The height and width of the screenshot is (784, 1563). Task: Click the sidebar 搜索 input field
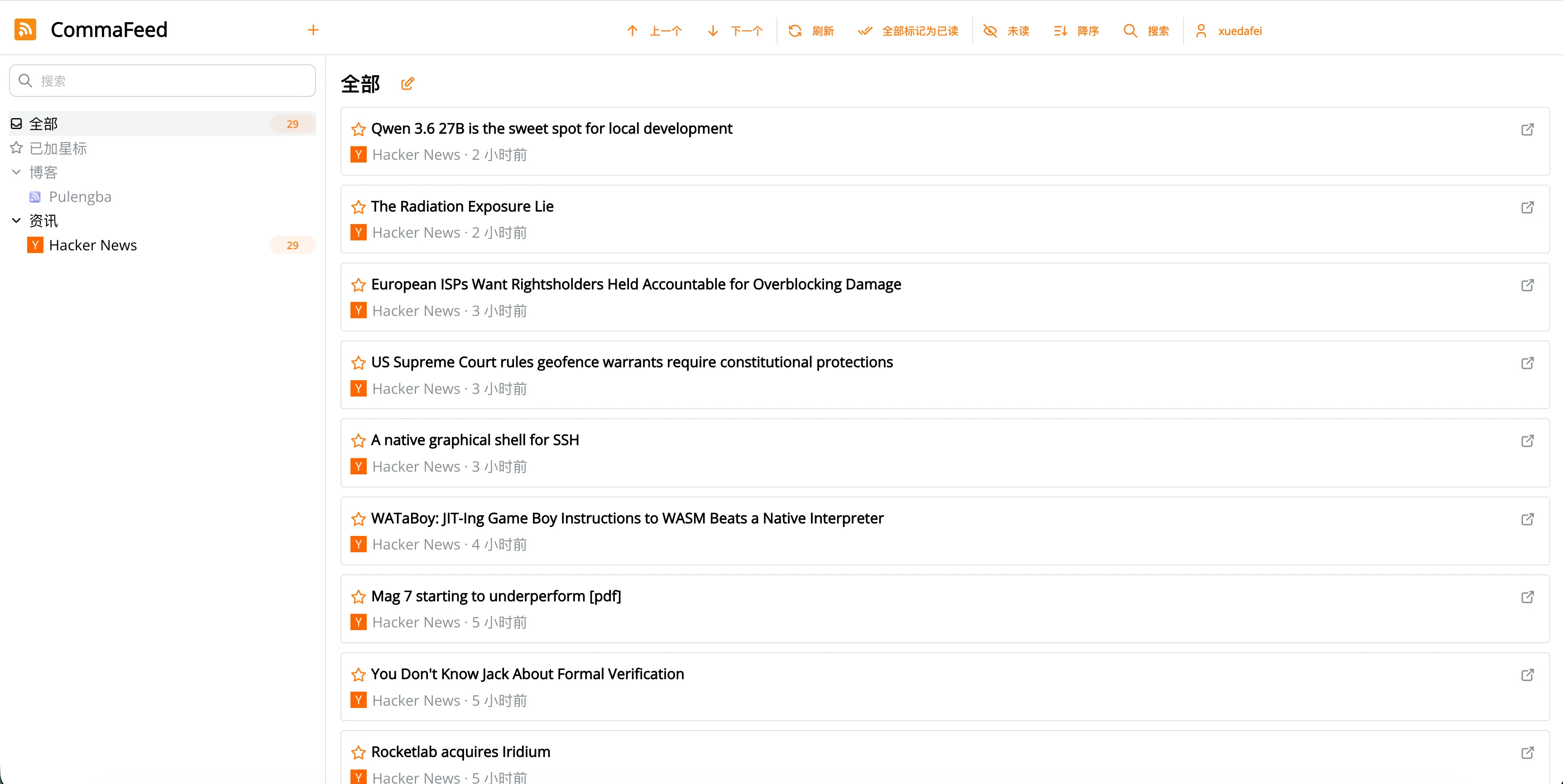click(163, 81)
